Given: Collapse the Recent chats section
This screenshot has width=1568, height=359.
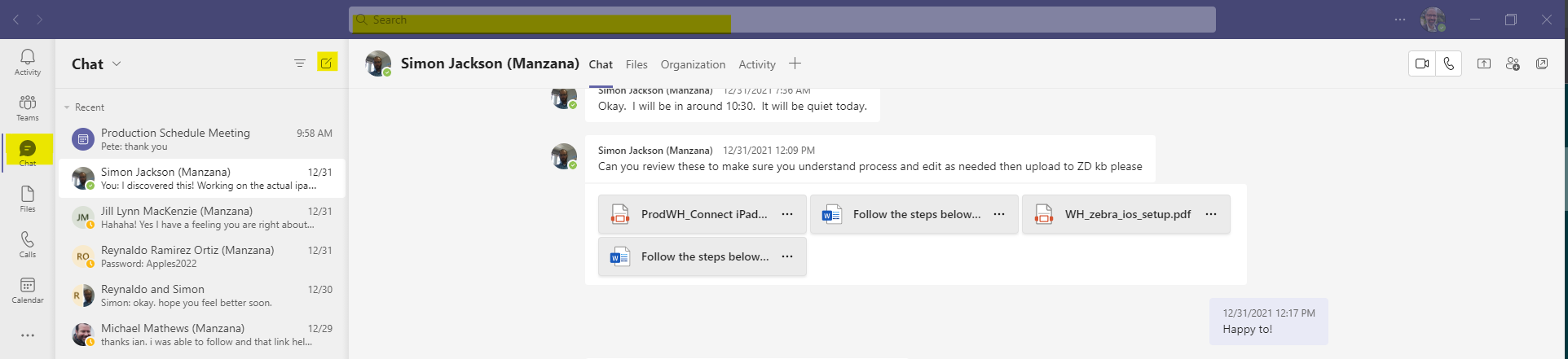Looking at the screenshot, I should 67,107.
